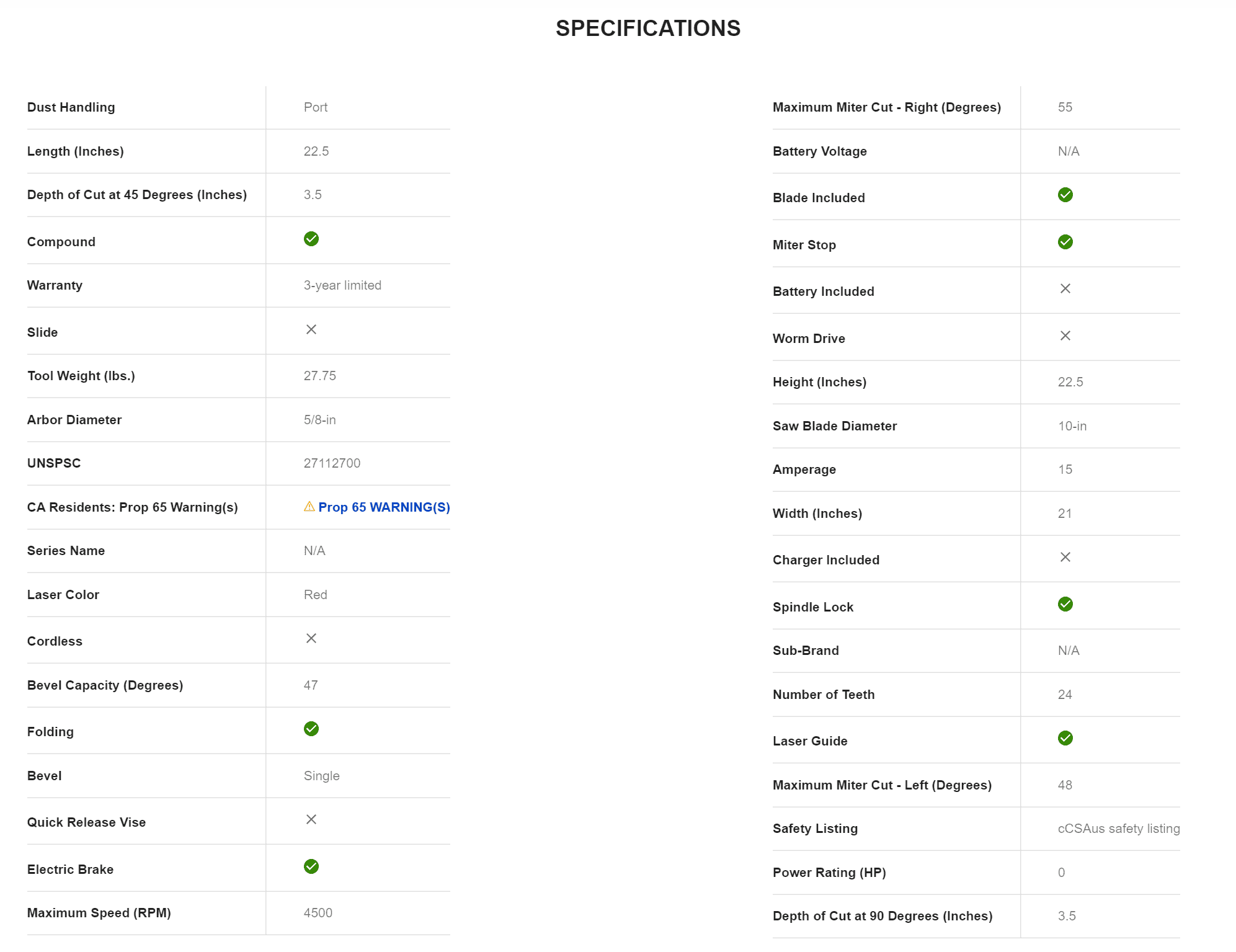Click the green checkmark for Folding
The height and width of the screenshot is (952, 1236).
coord(311,729)
